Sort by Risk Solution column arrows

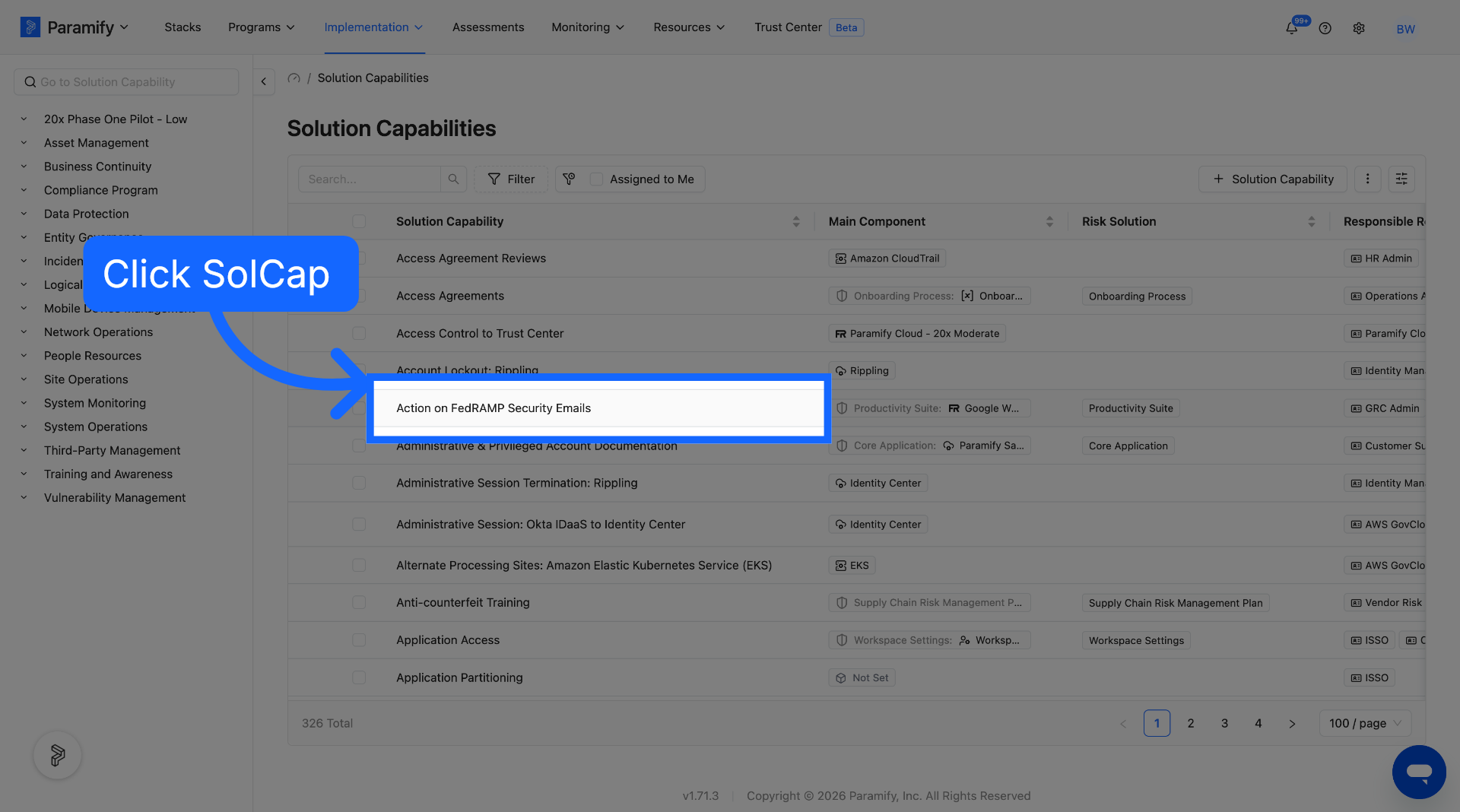pyautogui.click(x=1311, y=221)
